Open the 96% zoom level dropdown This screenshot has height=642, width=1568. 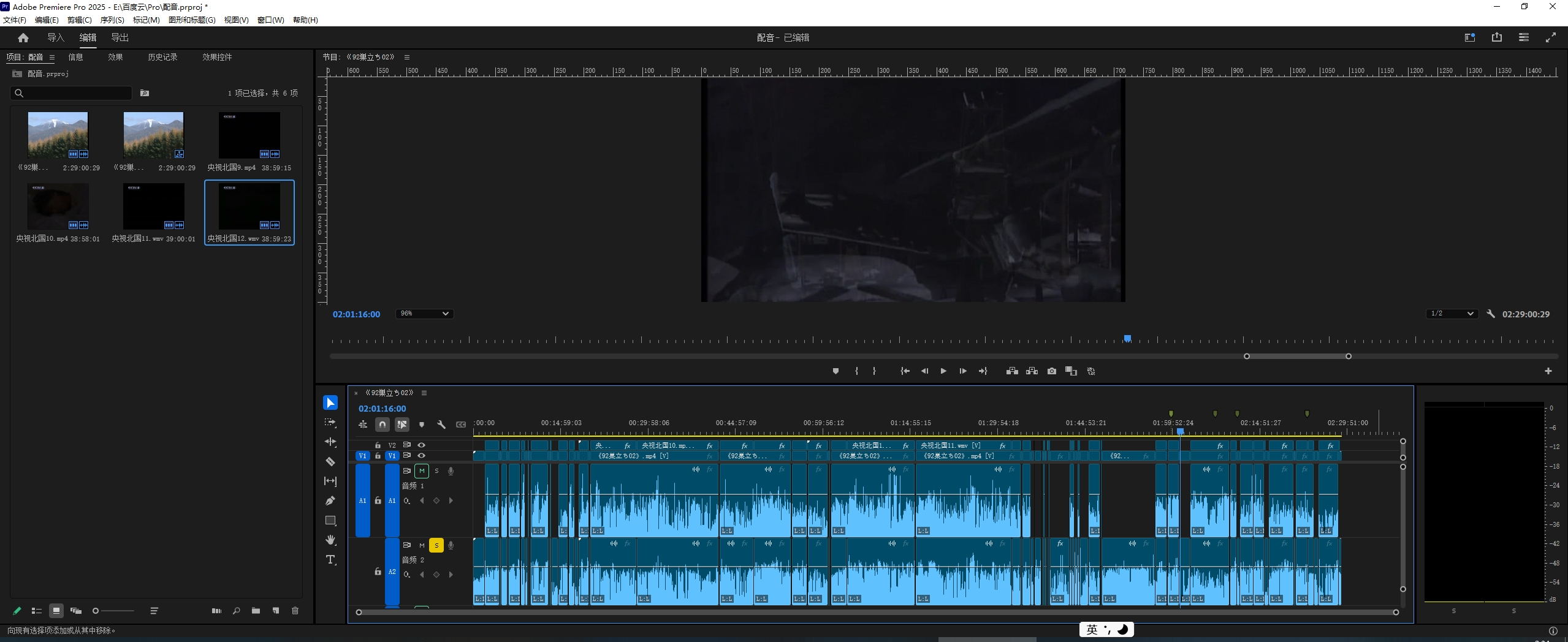coord(424,314)
